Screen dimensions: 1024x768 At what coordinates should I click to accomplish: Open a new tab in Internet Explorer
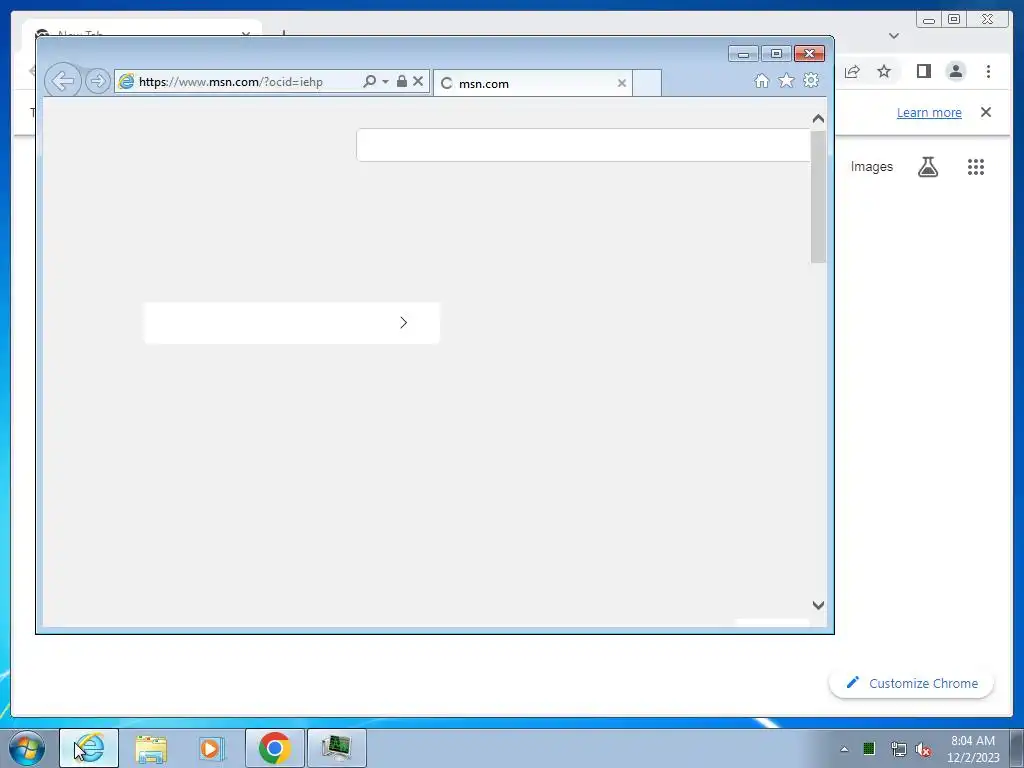click(x=647, y=84)
